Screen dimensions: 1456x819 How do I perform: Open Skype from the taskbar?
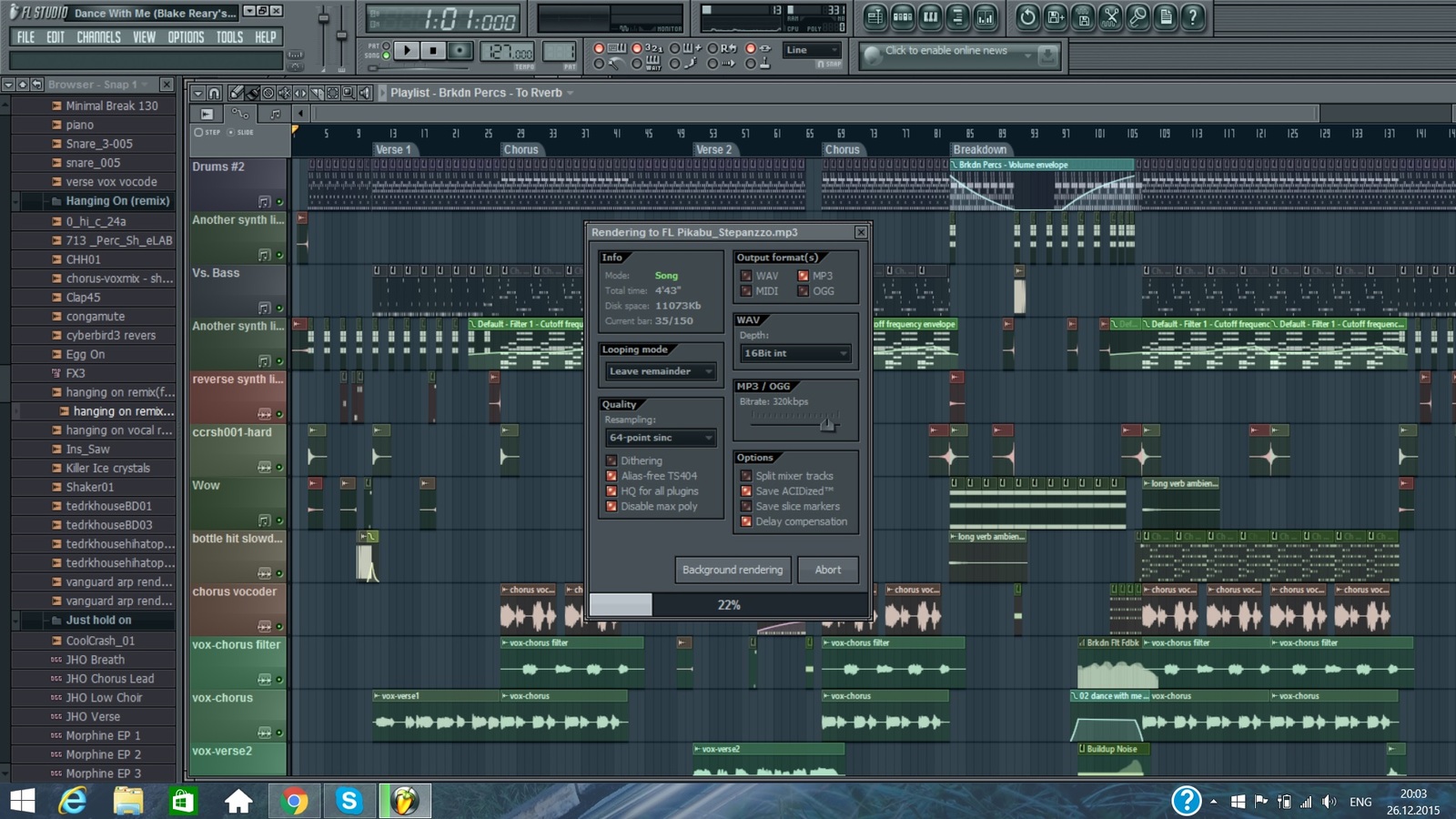click(349, 801)
